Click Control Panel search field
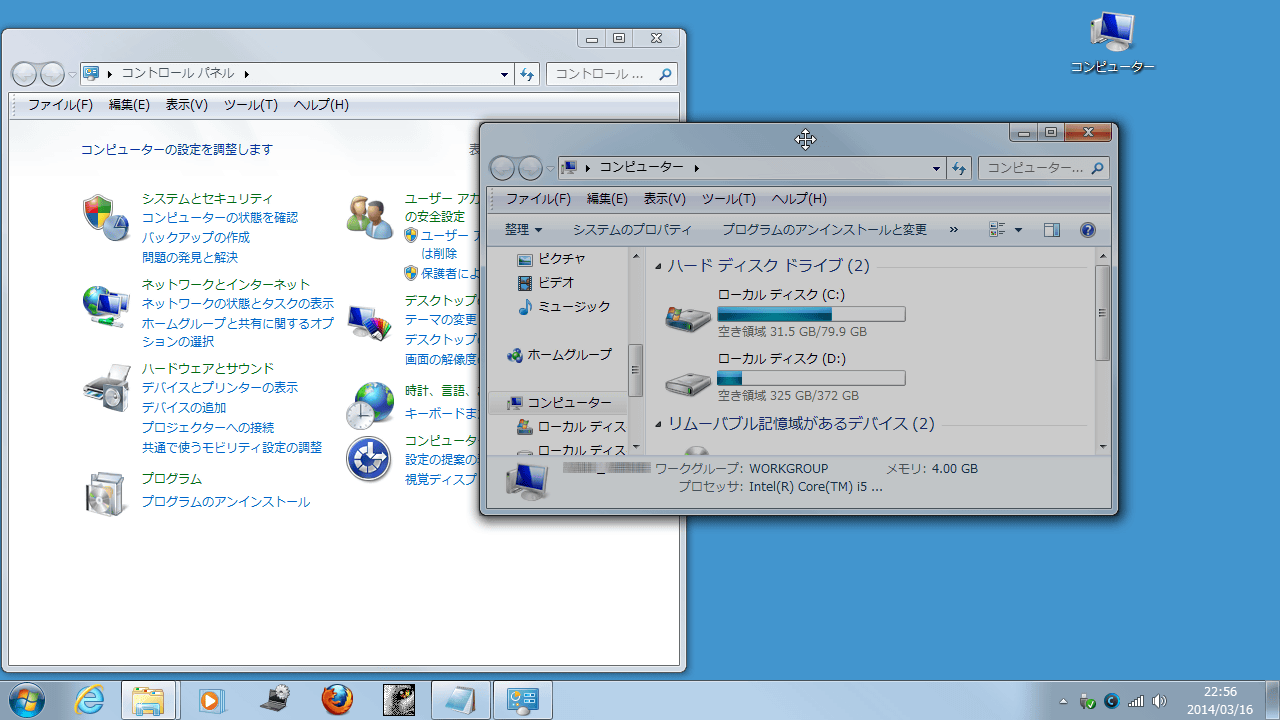The width and height of the screenshot is (1280, 720). 612,74
